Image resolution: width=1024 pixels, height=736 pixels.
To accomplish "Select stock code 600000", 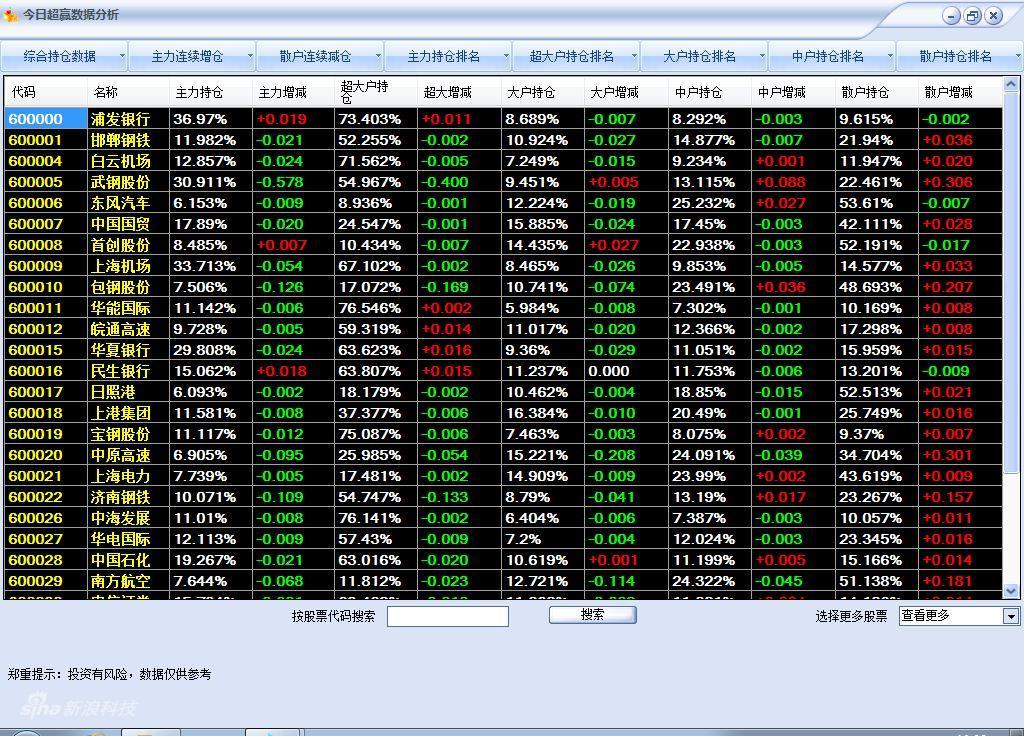I will point(35,119).
